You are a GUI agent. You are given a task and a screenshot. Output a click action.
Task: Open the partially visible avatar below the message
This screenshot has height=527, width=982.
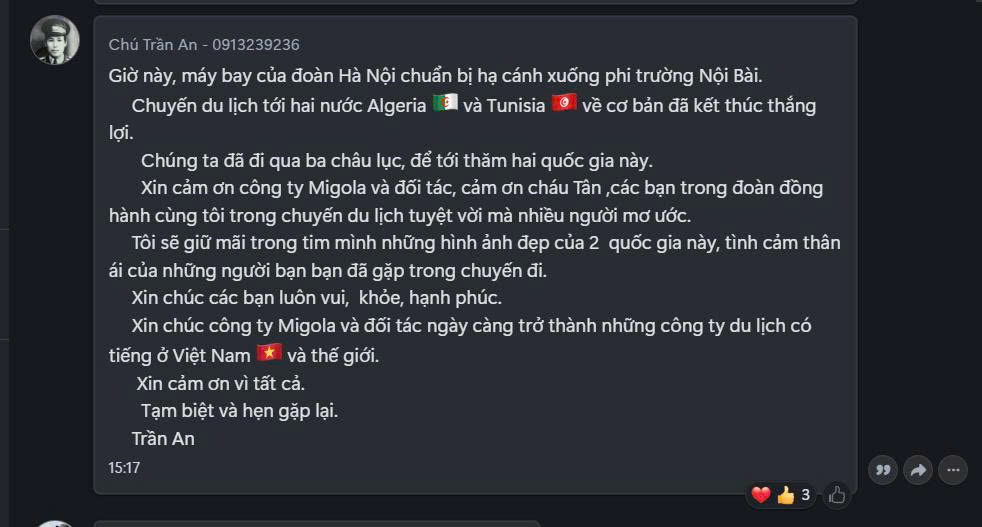55,523
